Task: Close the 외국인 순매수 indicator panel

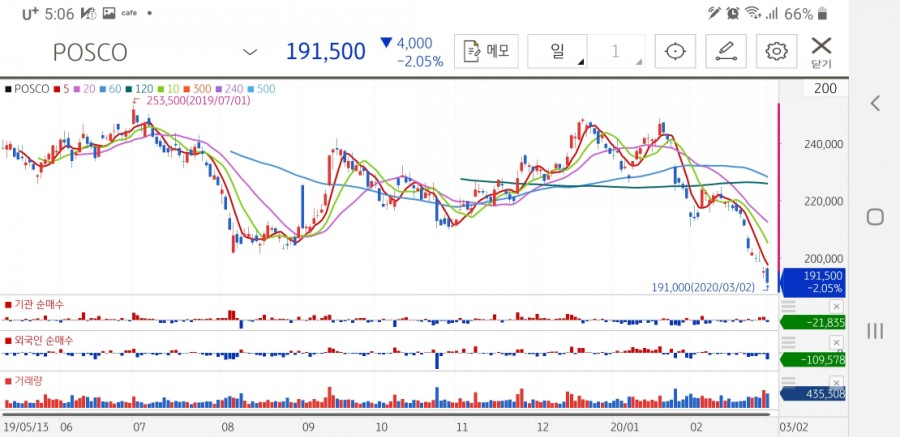Action: pos(837,343)
